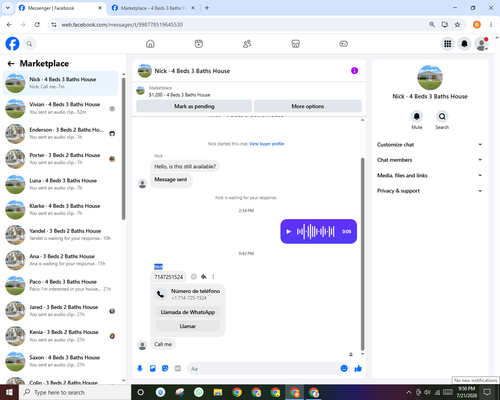The image size is (500, 400).
Task: Open Saxon - 4 Beds 3 Baths House chat
Action: coord(60,361)
